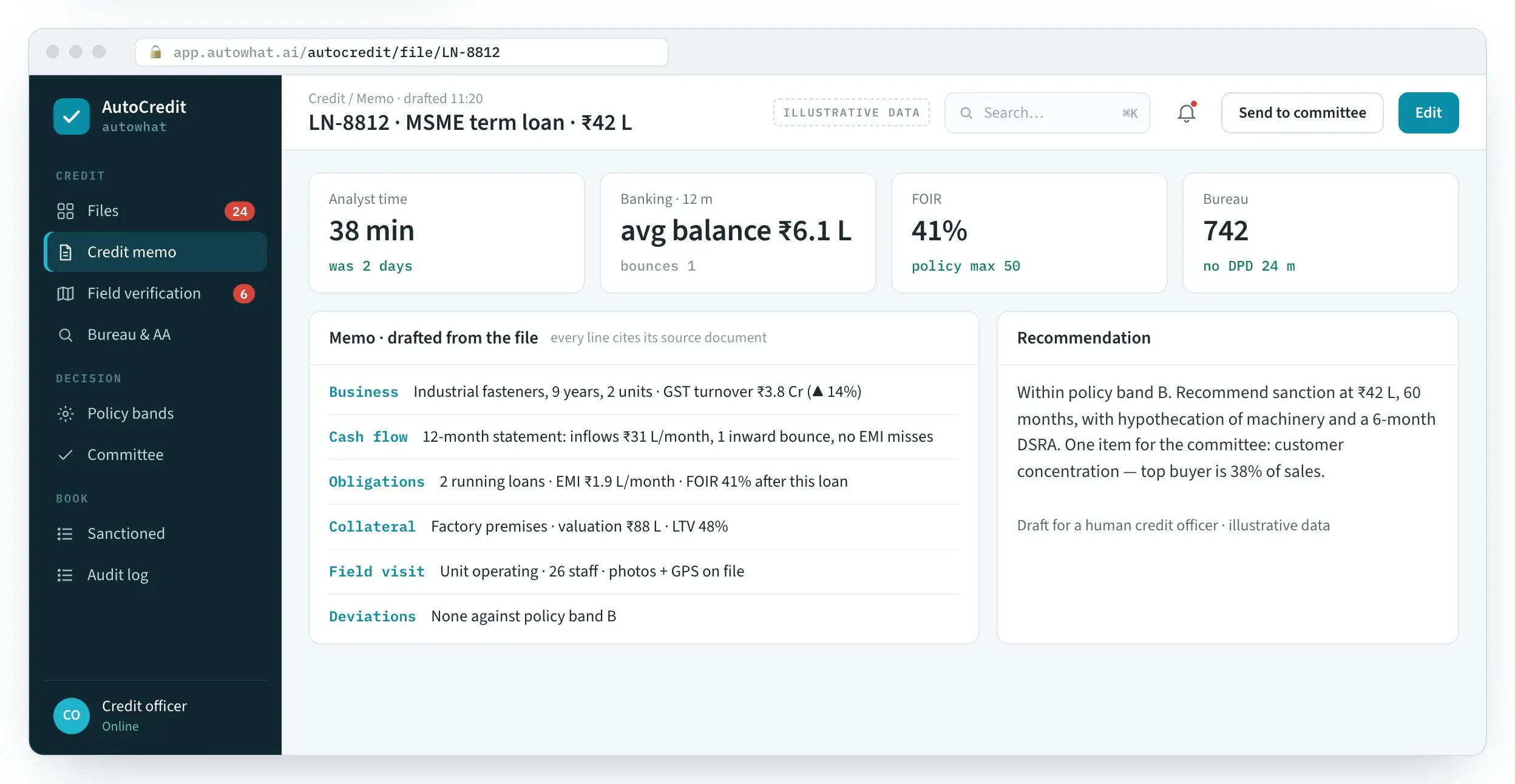Click the browser address bar URL
1515x784 pixels.
[337, 52]
